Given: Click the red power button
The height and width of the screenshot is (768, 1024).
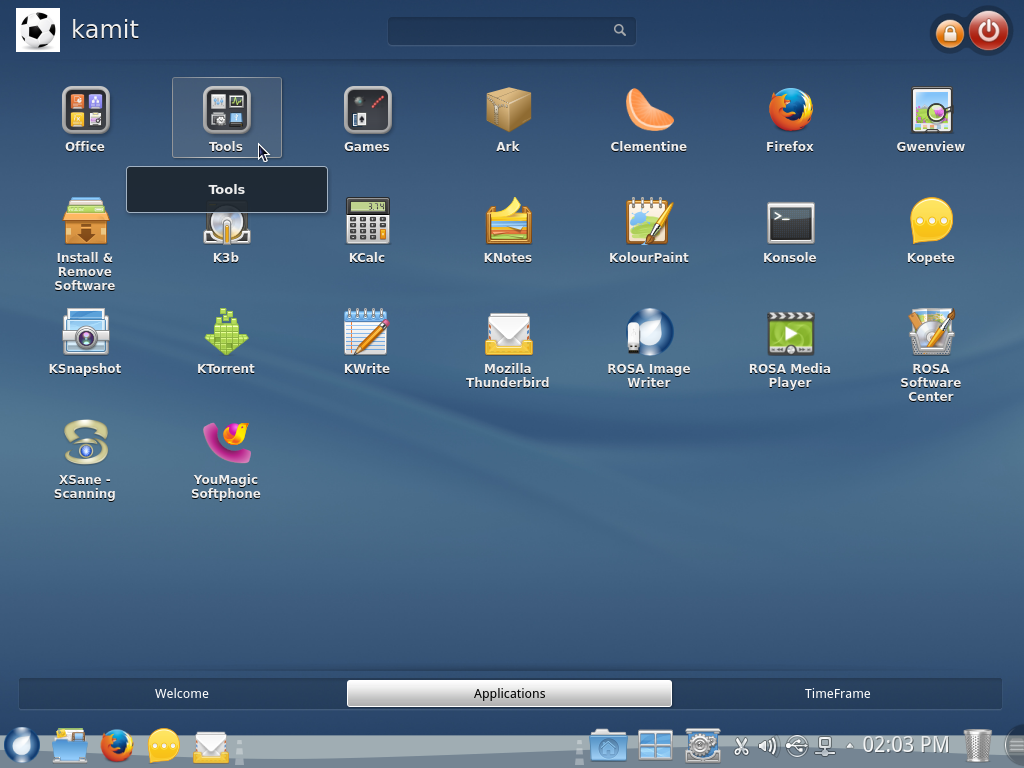Looking at the screenshot, I should tap(988, 30).
